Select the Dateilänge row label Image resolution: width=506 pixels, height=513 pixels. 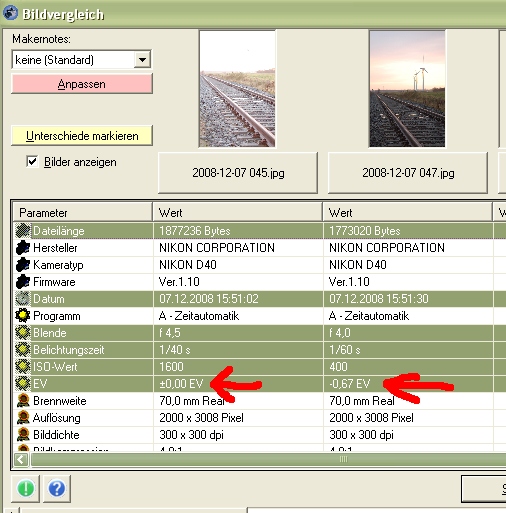click(59, 231)
